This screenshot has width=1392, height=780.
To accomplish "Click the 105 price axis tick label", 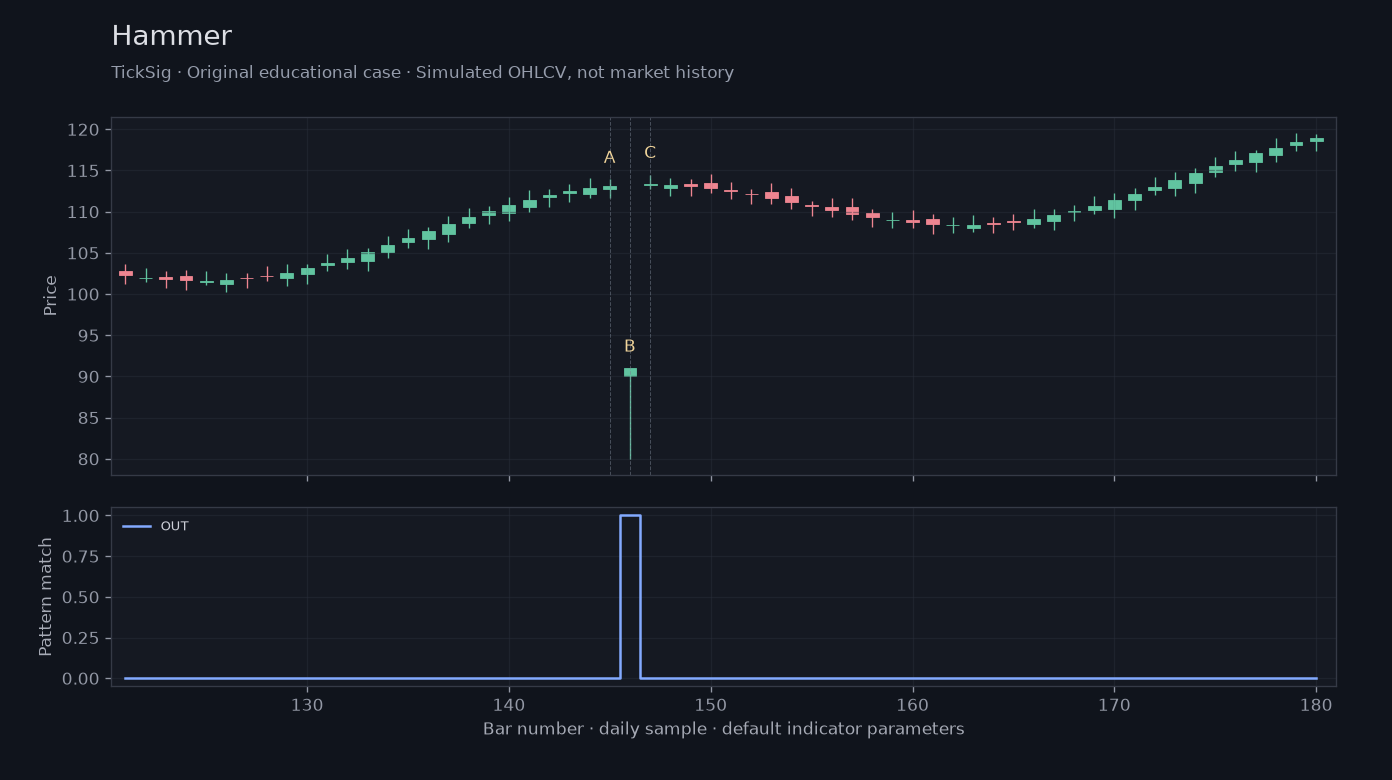I will tap(84, 254).
